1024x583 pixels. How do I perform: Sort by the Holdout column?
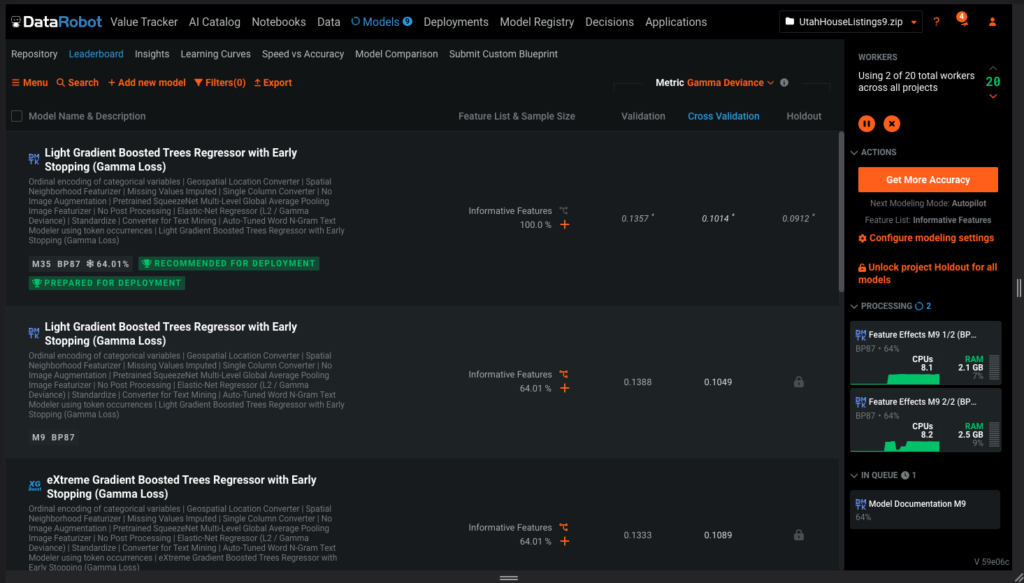pyautogui.click(x=804, y=116)
